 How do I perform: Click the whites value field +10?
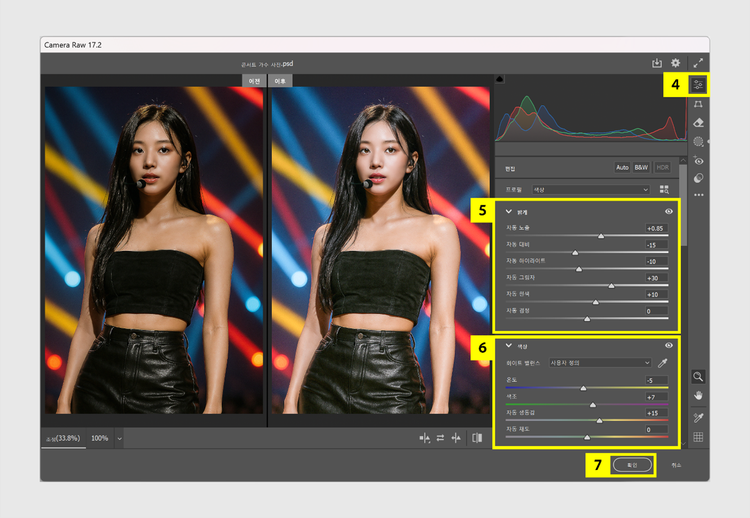656,295
